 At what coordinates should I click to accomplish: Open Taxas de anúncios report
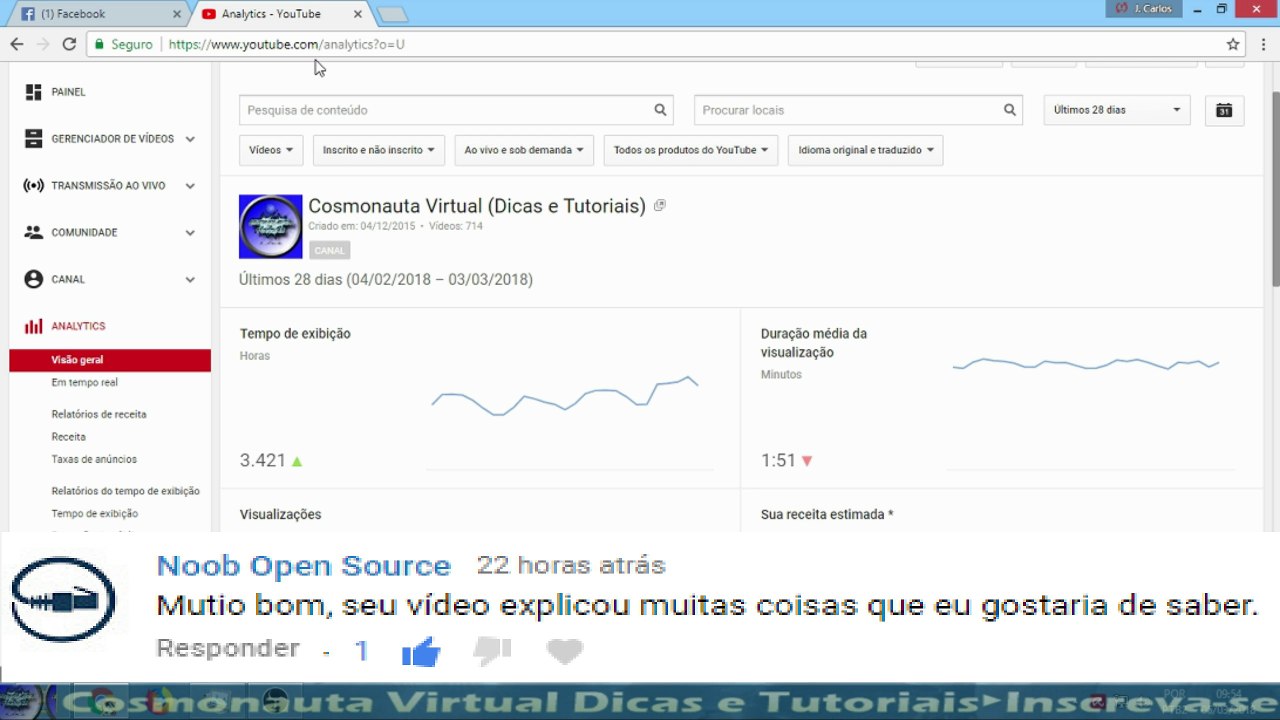pos(94,460)
